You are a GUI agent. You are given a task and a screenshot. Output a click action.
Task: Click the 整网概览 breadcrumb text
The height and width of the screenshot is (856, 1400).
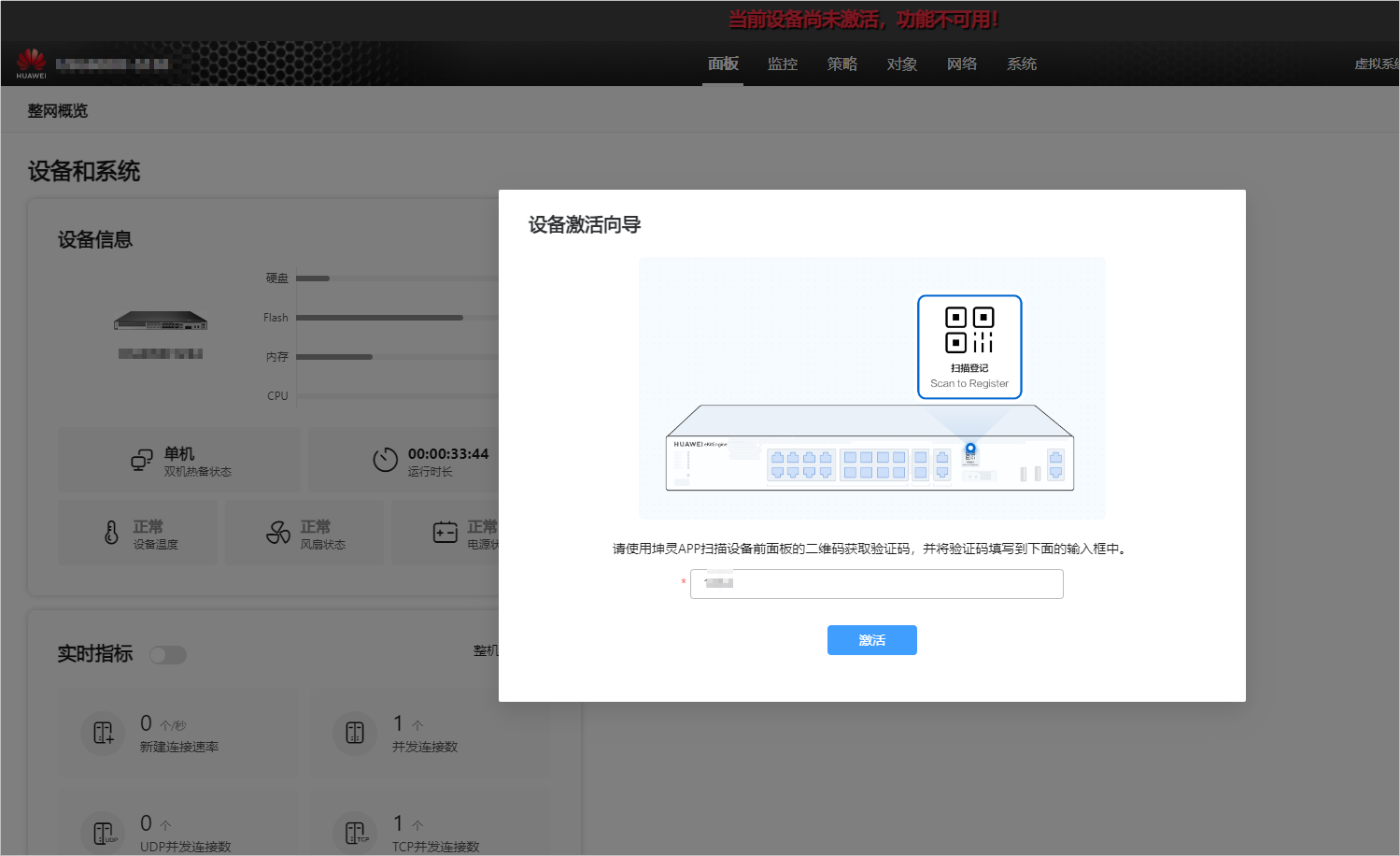tap(58, 111)
